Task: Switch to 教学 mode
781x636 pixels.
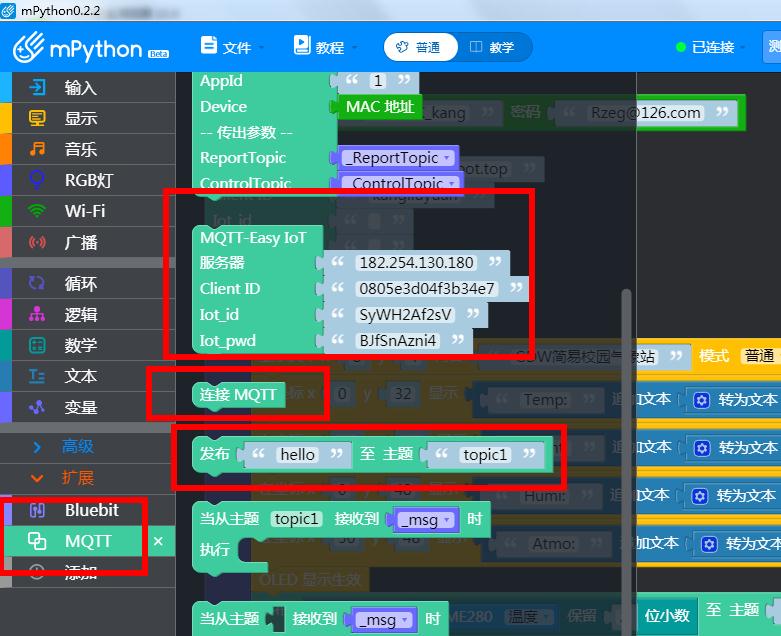Action: pos(492,47)
